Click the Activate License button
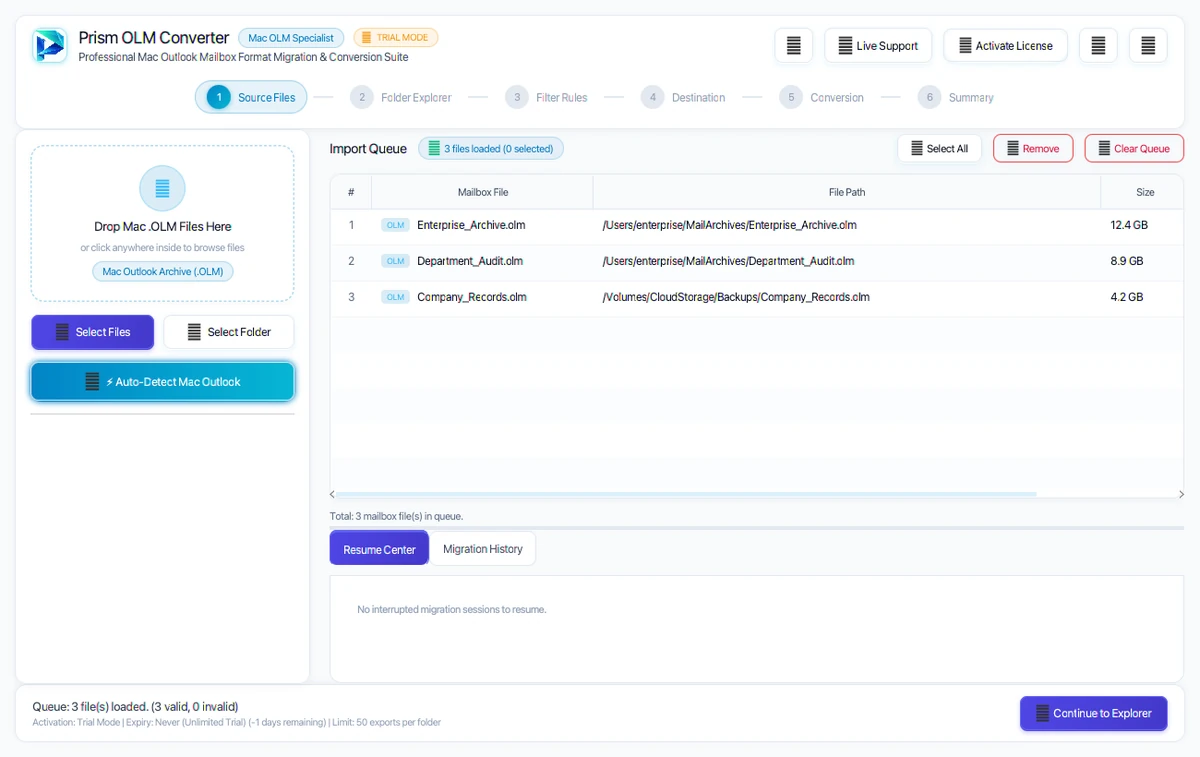Screen dimensions: 1200x757 click(x=1005, y=46)
